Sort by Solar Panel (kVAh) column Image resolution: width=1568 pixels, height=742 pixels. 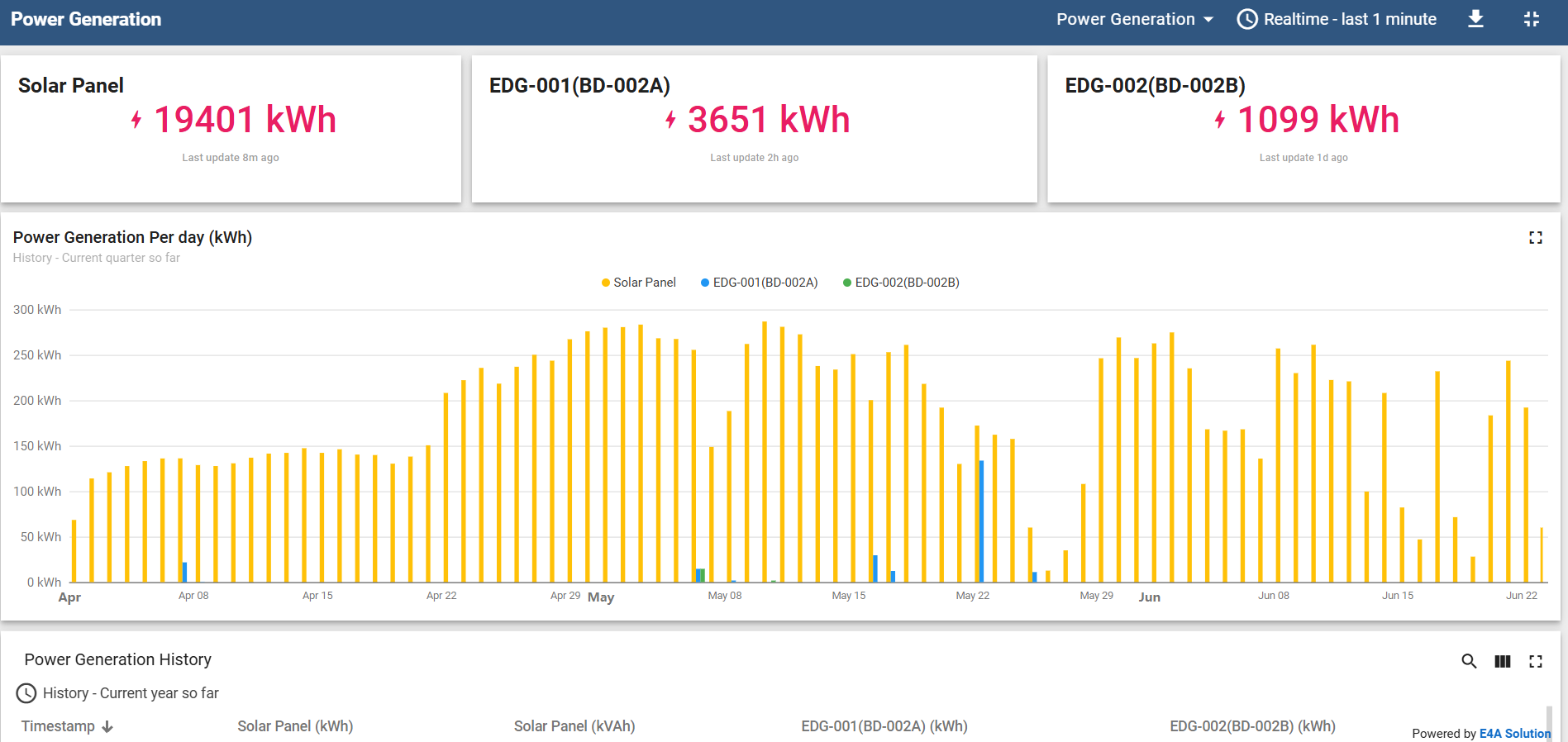[x=574, y=726]
